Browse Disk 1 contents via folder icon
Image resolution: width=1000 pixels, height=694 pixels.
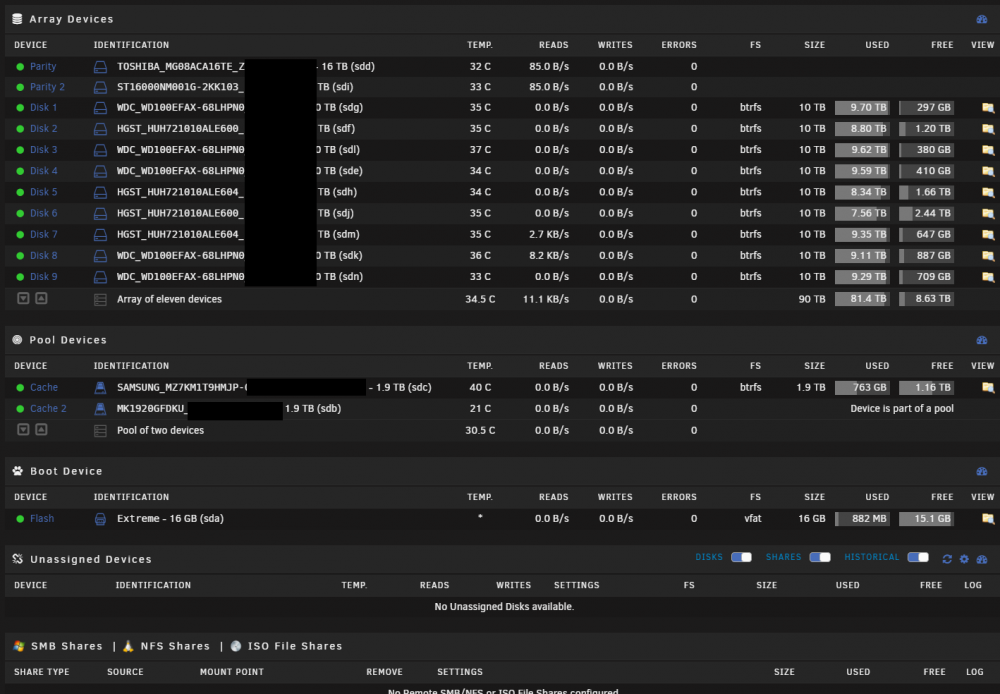(988, 108)
